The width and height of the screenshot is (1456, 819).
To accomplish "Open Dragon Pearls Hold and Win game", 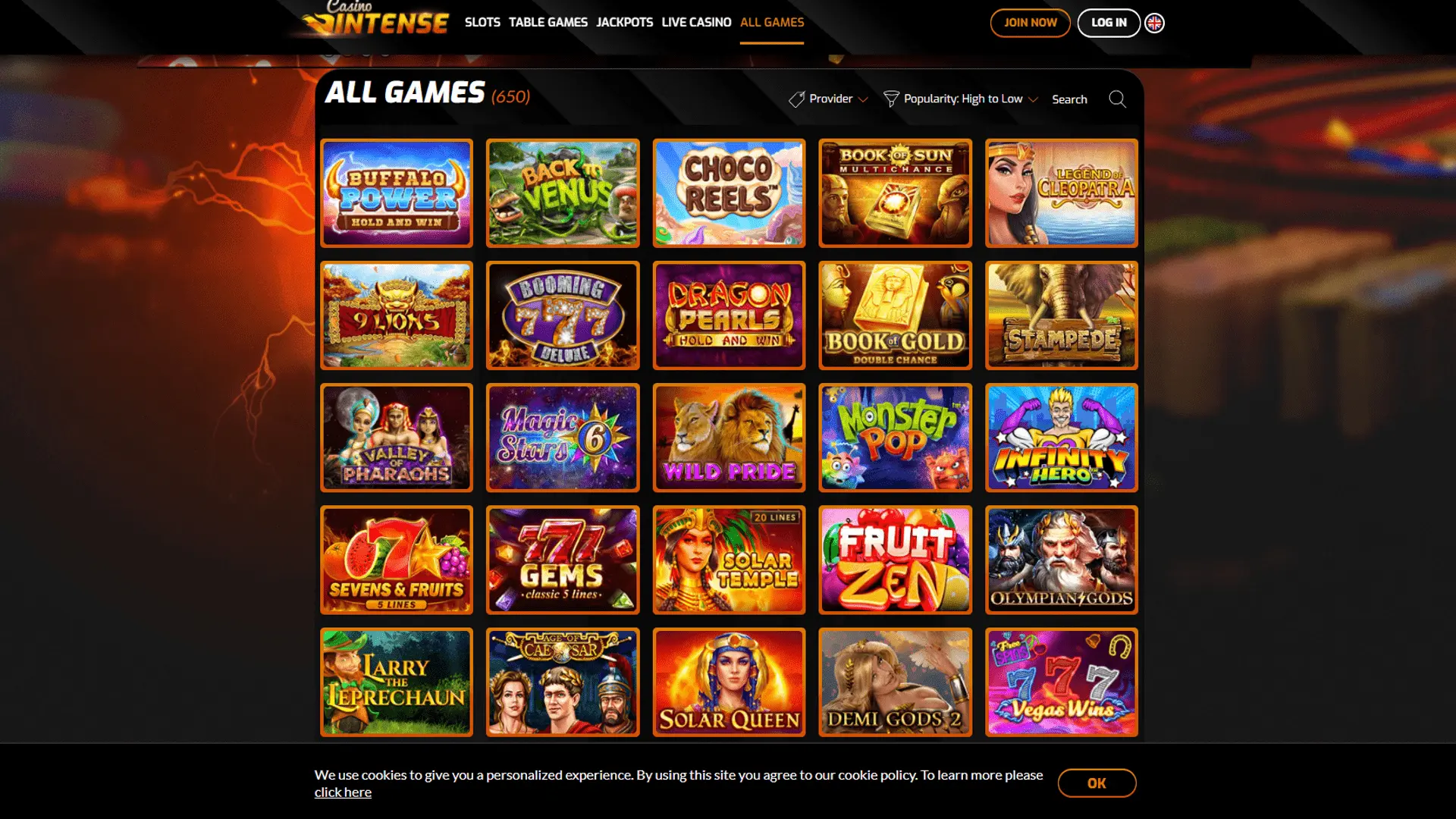I will [x=729, y=315].
